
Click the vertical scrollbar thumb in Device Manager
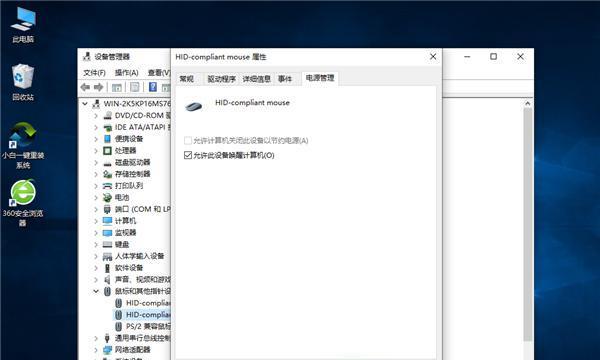[528, 225]
